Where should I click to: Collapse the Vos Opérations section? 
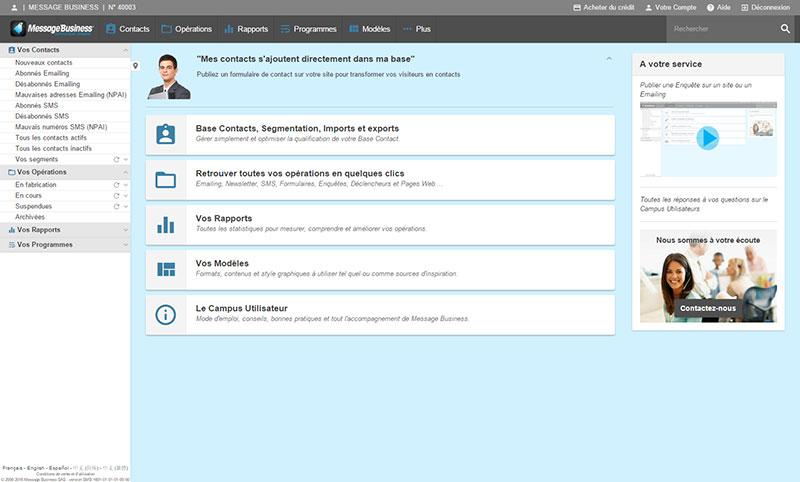[125, 172]
